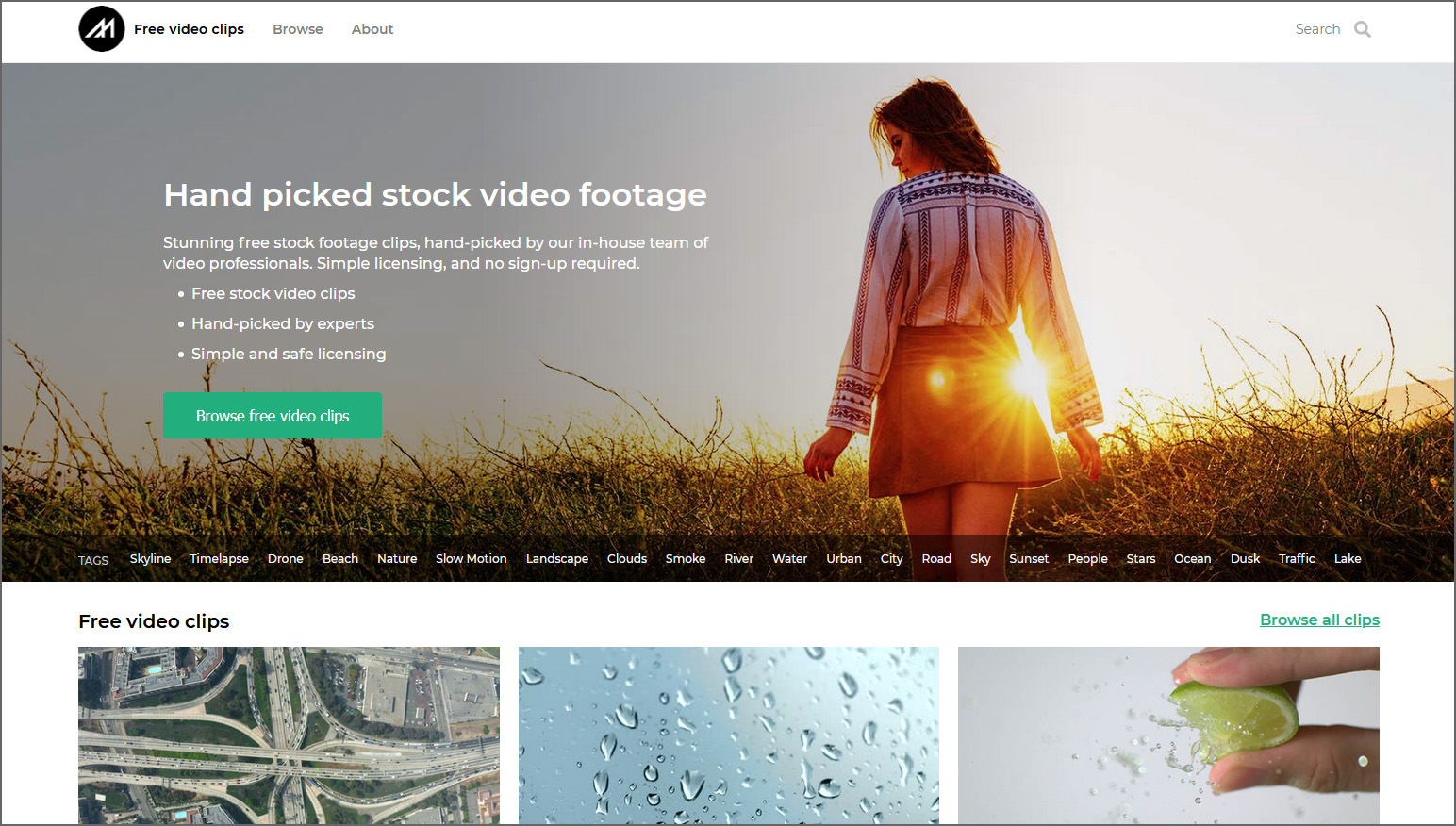1456x826 pixels.
Task: Click Browse free video clips button
Action: (x=273, y=416)
